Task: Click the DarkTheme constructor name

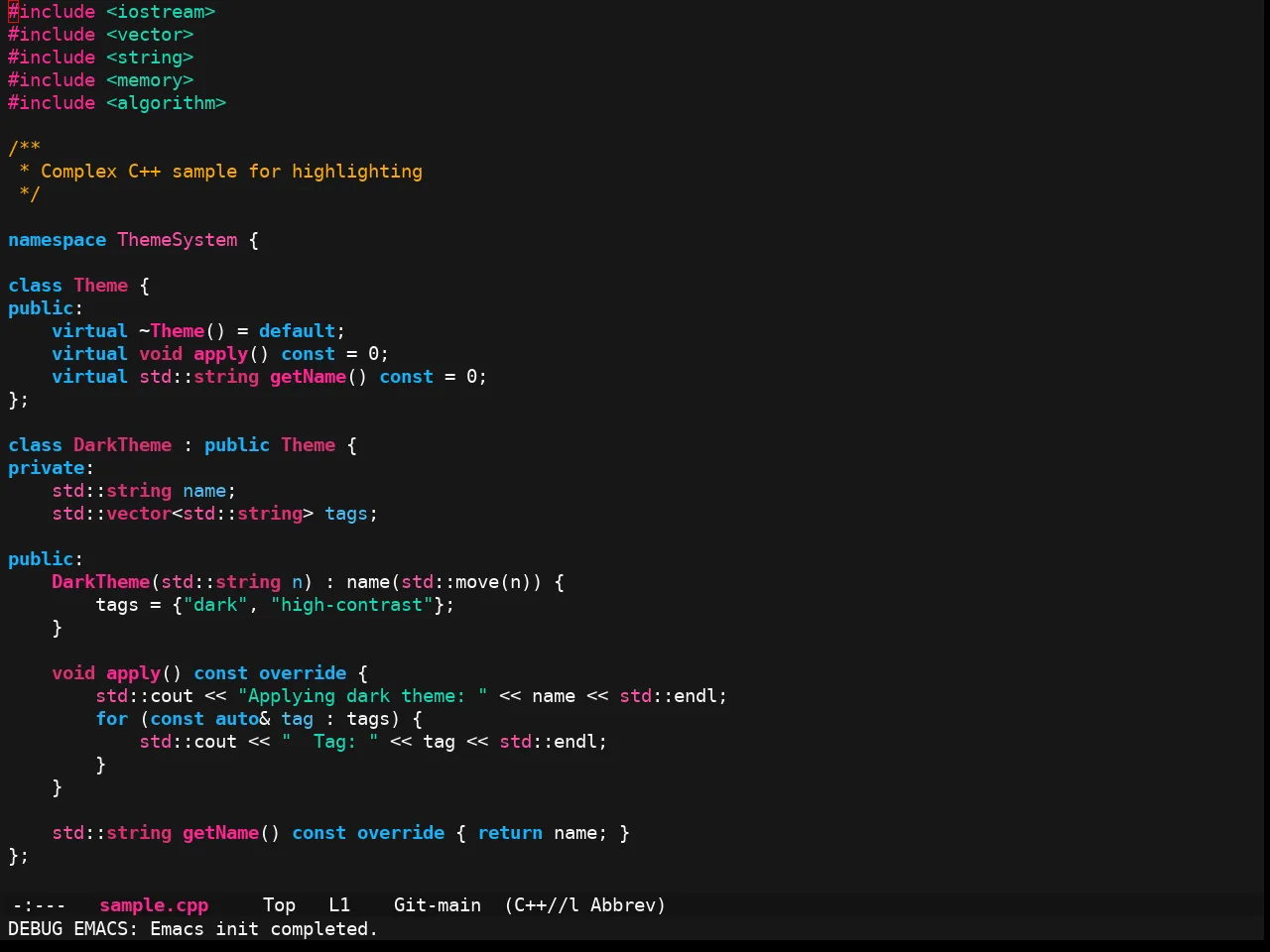Action: 101,582
